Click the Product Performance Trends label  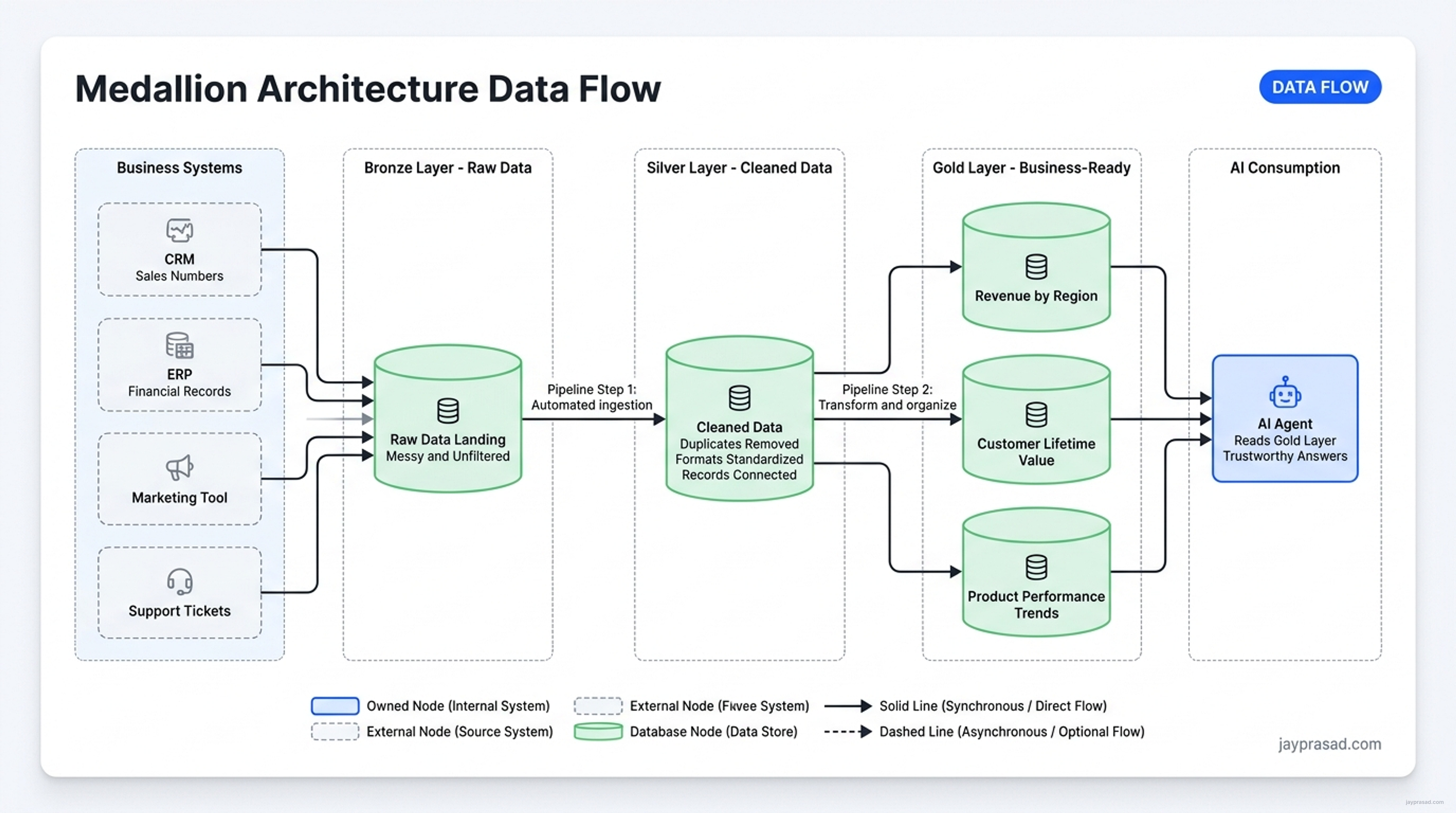[1036, 604]
